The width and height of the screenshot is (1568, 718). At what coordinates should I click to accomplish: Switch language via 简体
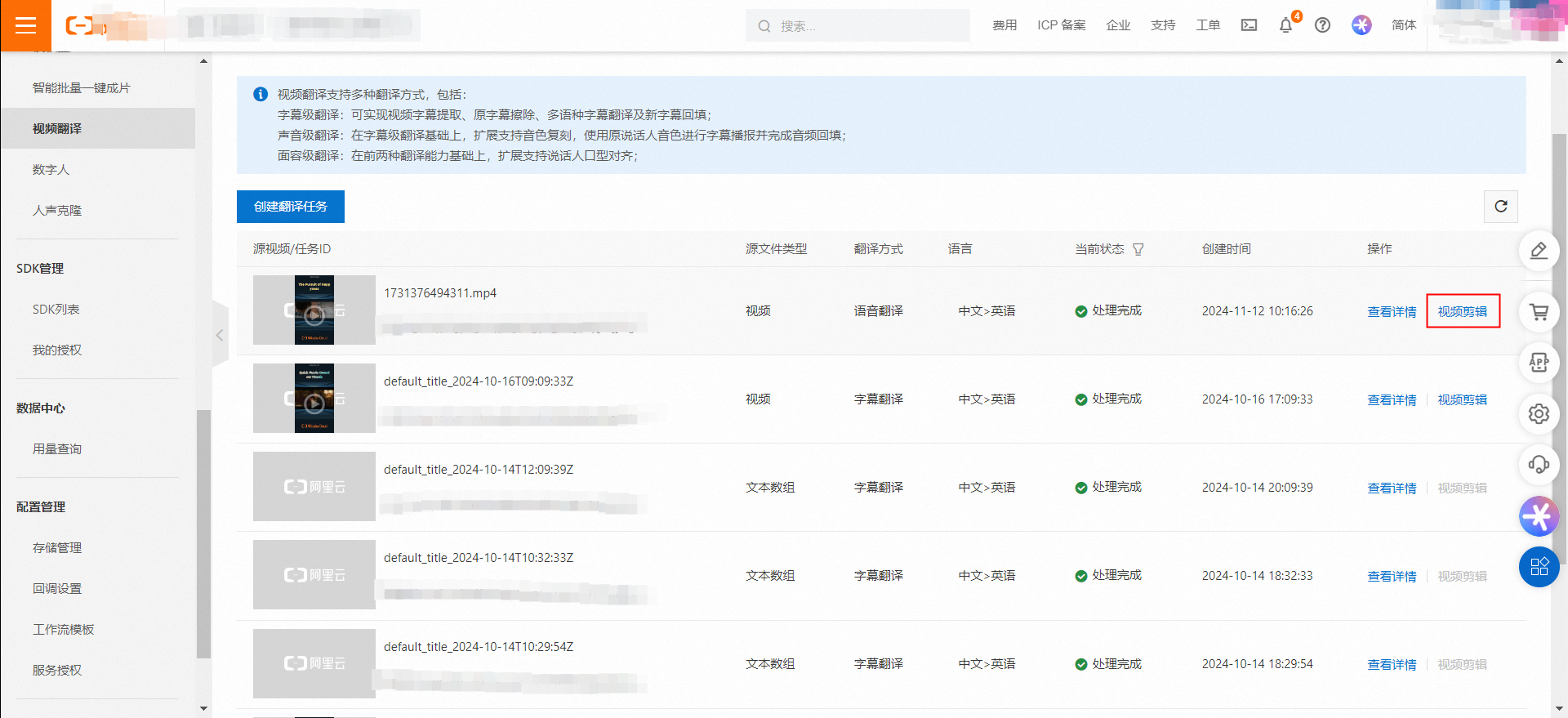pyautogui.click(x=1404, y=25)
